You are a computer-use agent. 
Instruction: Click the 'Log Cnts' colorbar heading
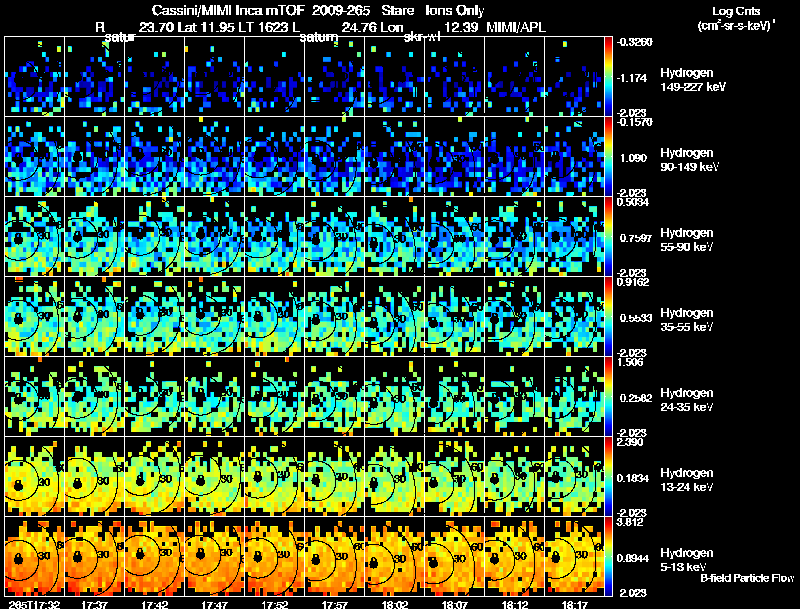tap(736, 11)
